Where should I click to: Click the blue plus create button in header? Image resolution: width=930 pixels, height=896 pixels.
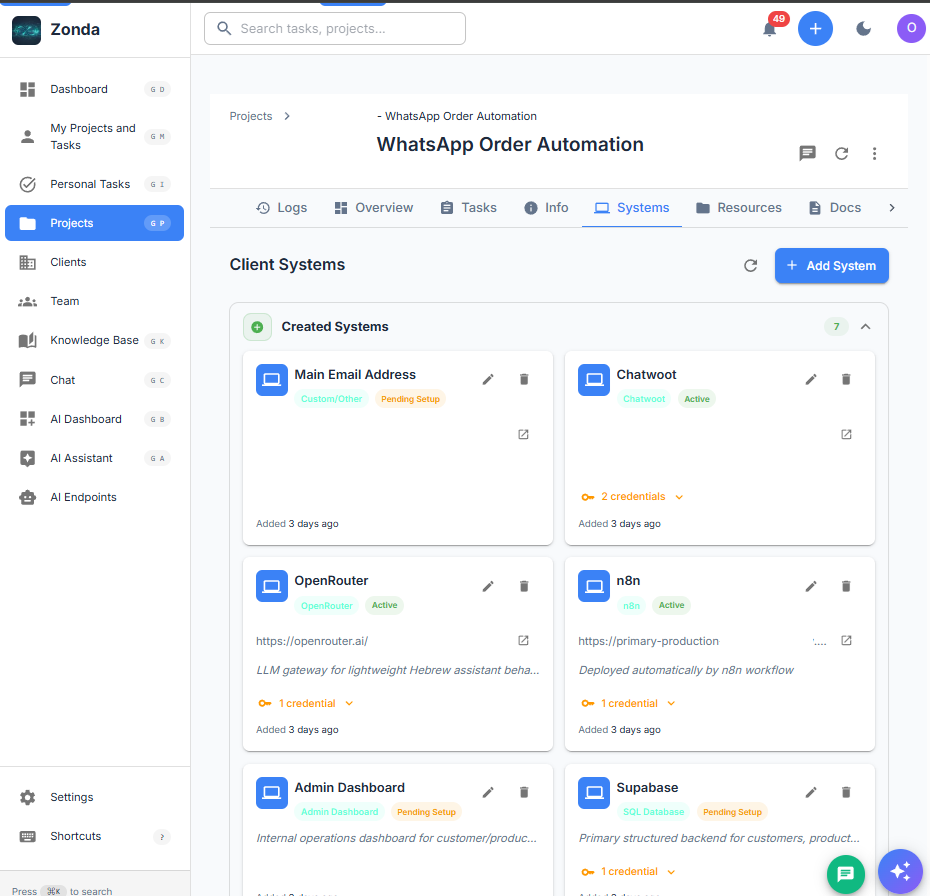click(x=815, y=28)
